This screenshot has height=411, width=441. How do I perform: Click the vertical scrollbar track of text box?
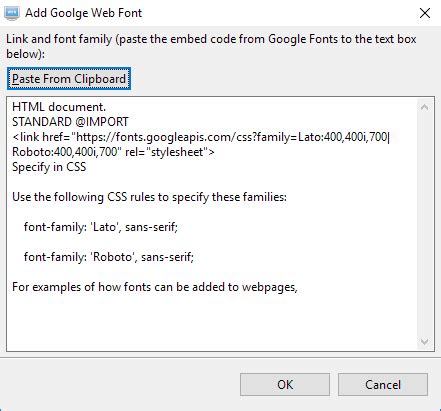tap(424, 224)
